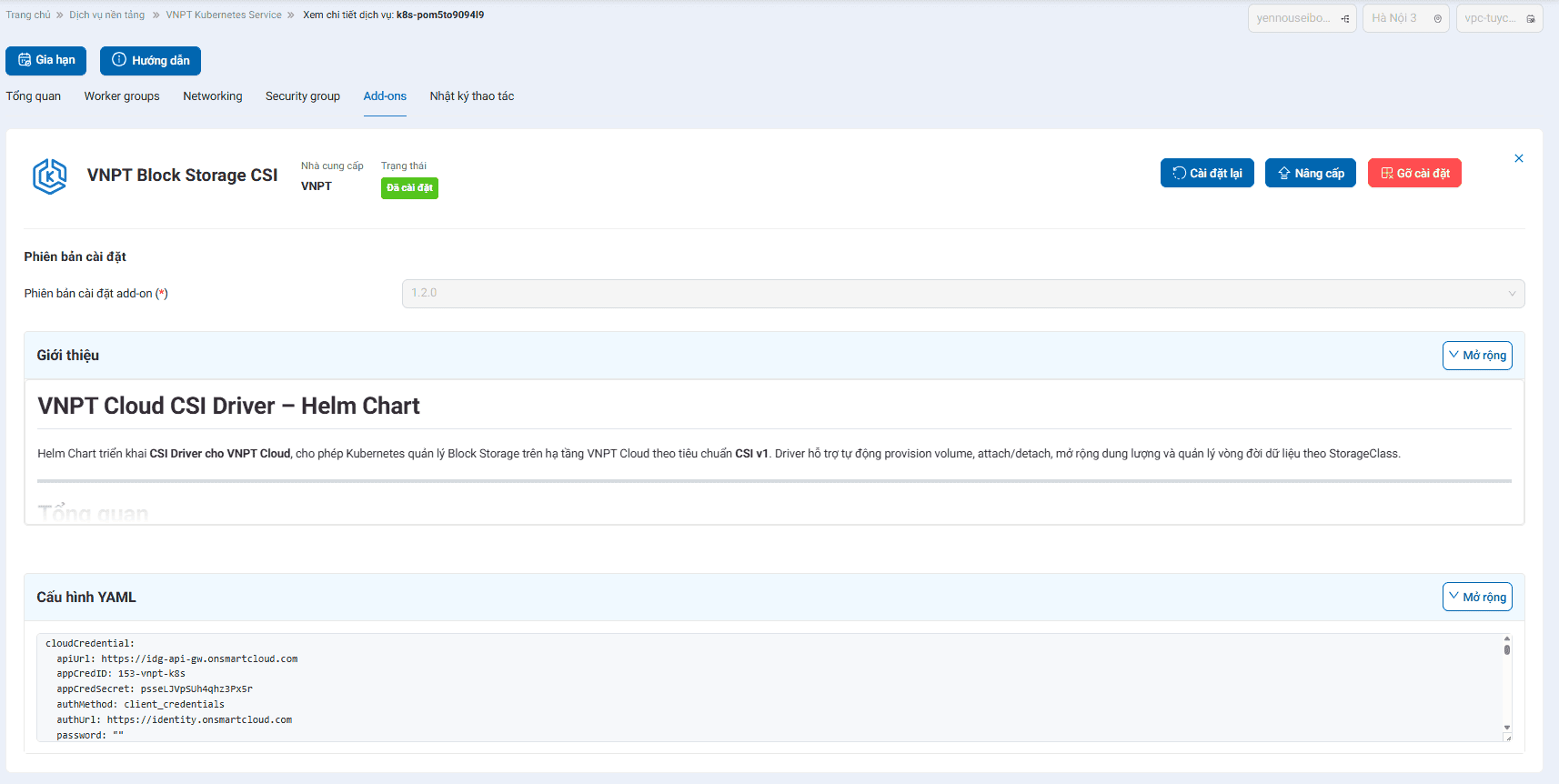The image size is (1559, 784).
Task: Switch to the Tổng quan tab
Action: point(34,96)
